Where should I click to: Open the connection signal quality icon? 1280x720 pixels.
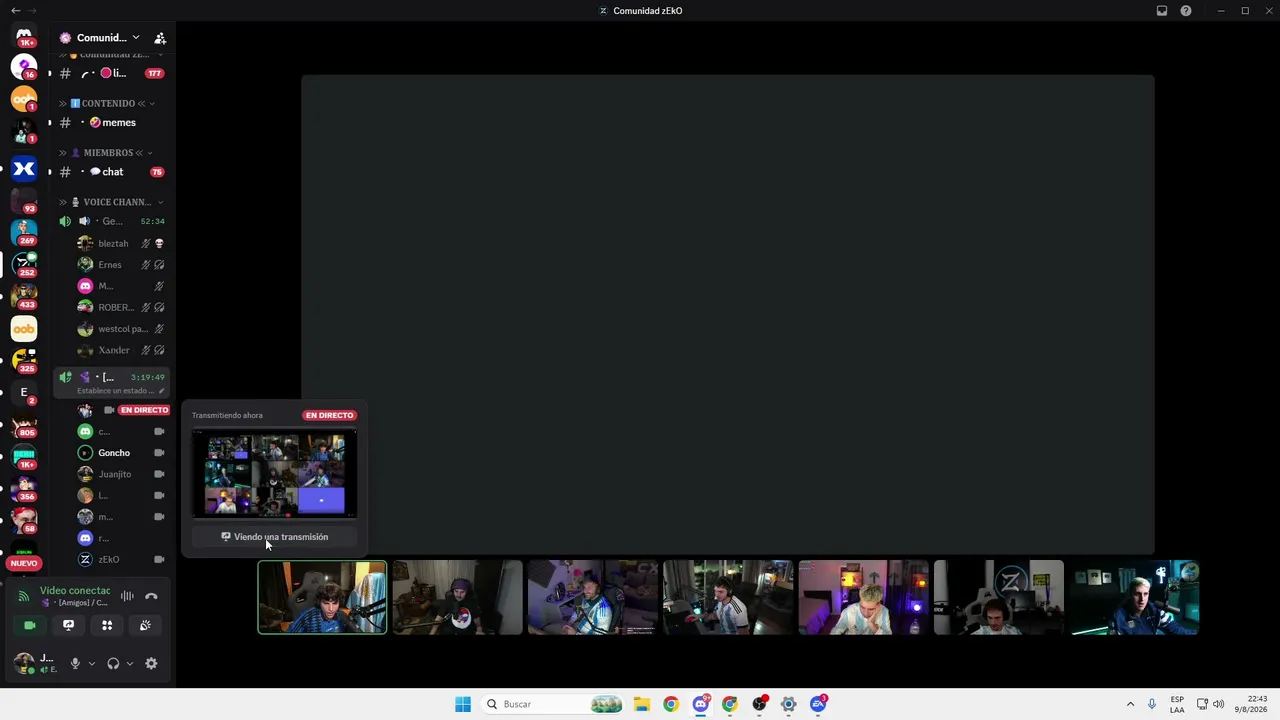[x=24, y=597]
